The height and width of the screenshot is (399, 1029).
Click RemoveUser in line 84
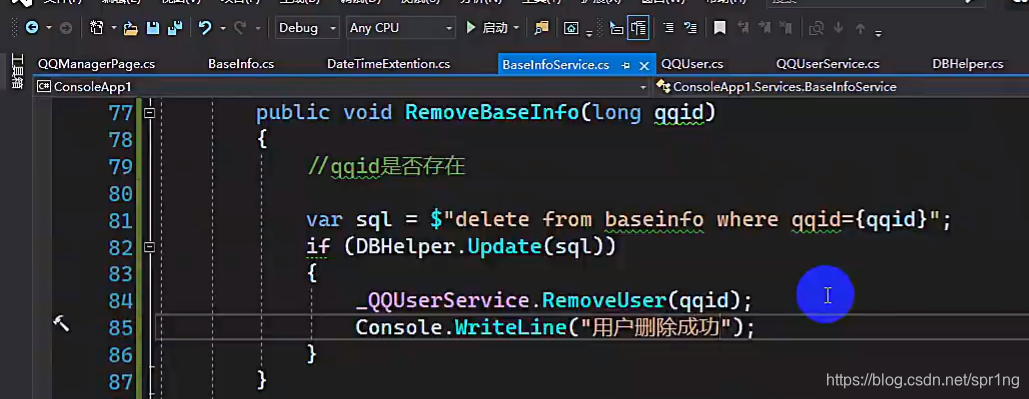pyautogui.click(x=604, y=301)
